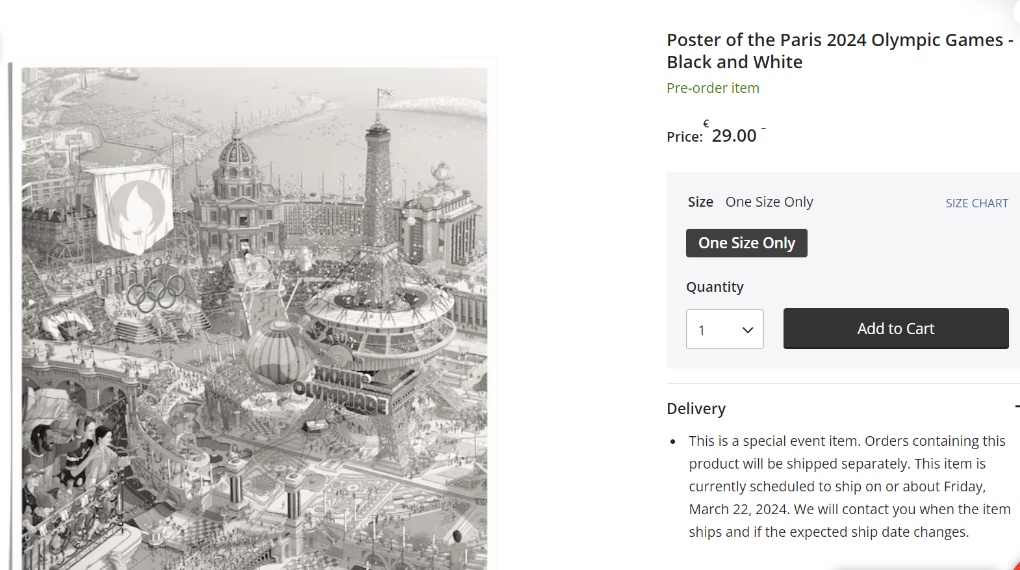Click the Olympic rings on the poster

click(x=156, y=293)
